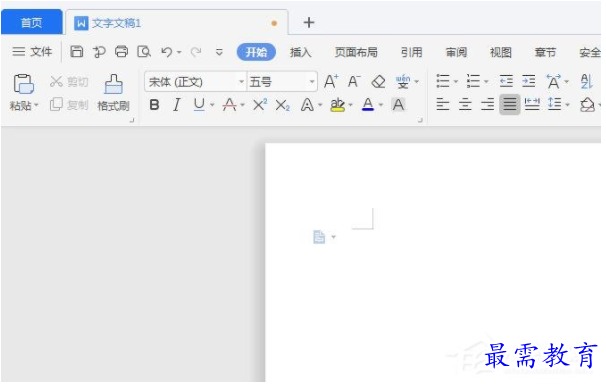The width and height of the screenshot is (606, 387).
Task: Center align text
Action: tap(465, 104)
